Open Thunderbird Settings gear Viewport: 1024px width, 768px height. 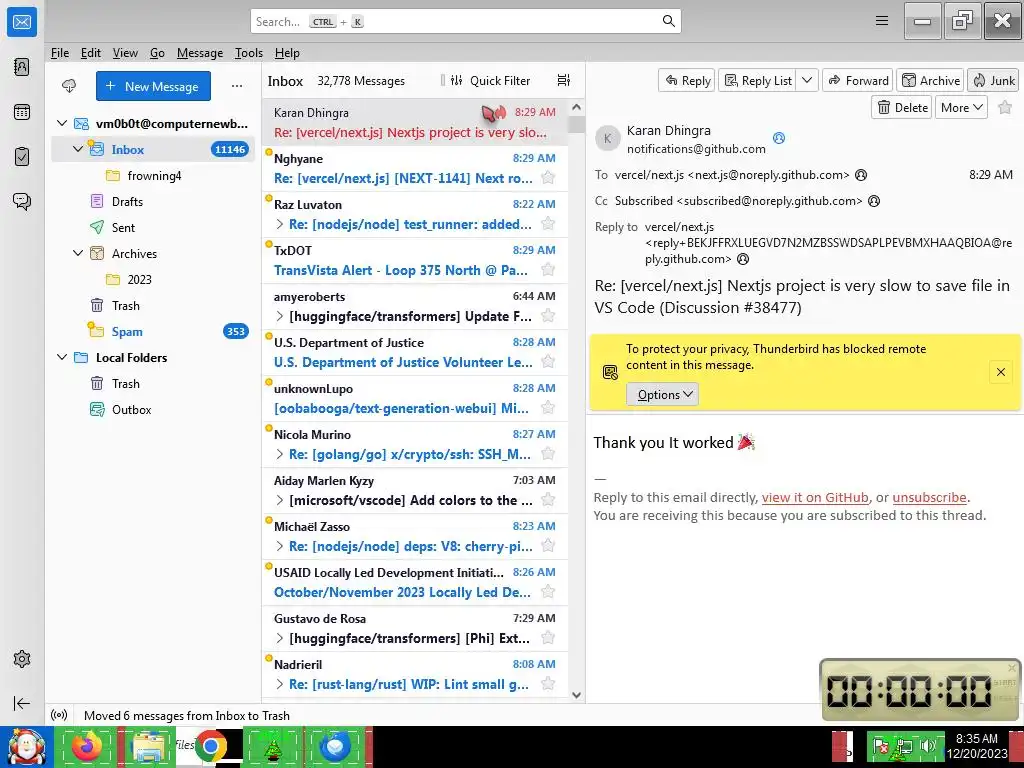pos(22,659)
